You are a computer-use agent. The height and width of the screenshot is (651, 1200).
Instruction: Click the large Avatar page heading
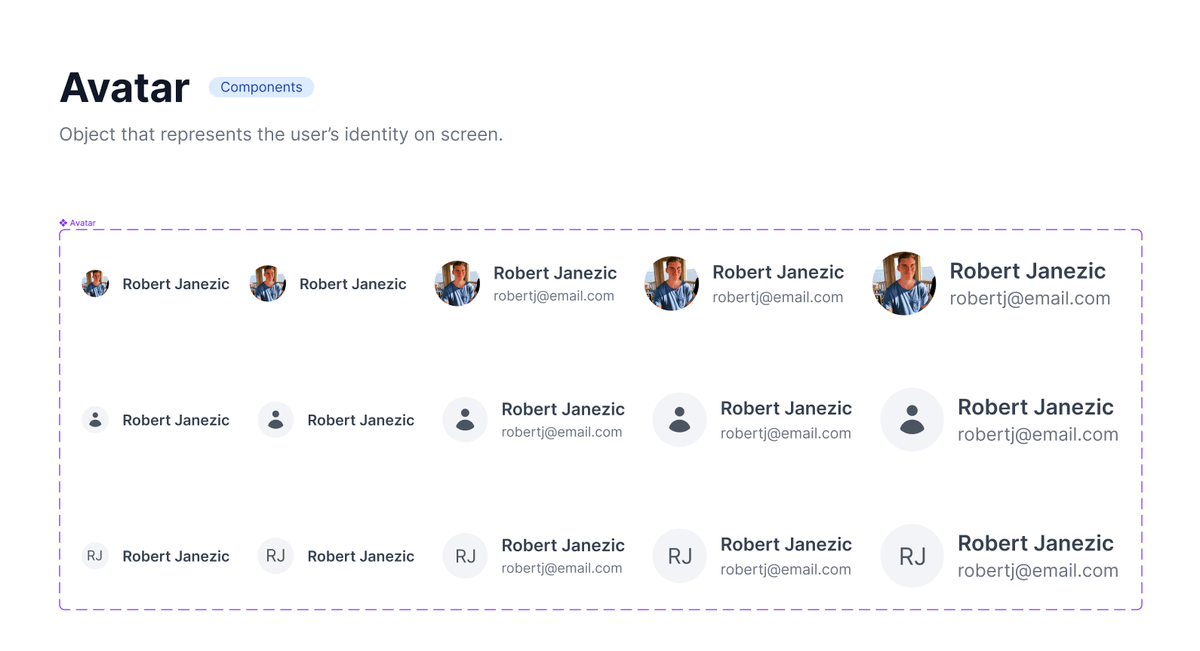pos(125,88)
